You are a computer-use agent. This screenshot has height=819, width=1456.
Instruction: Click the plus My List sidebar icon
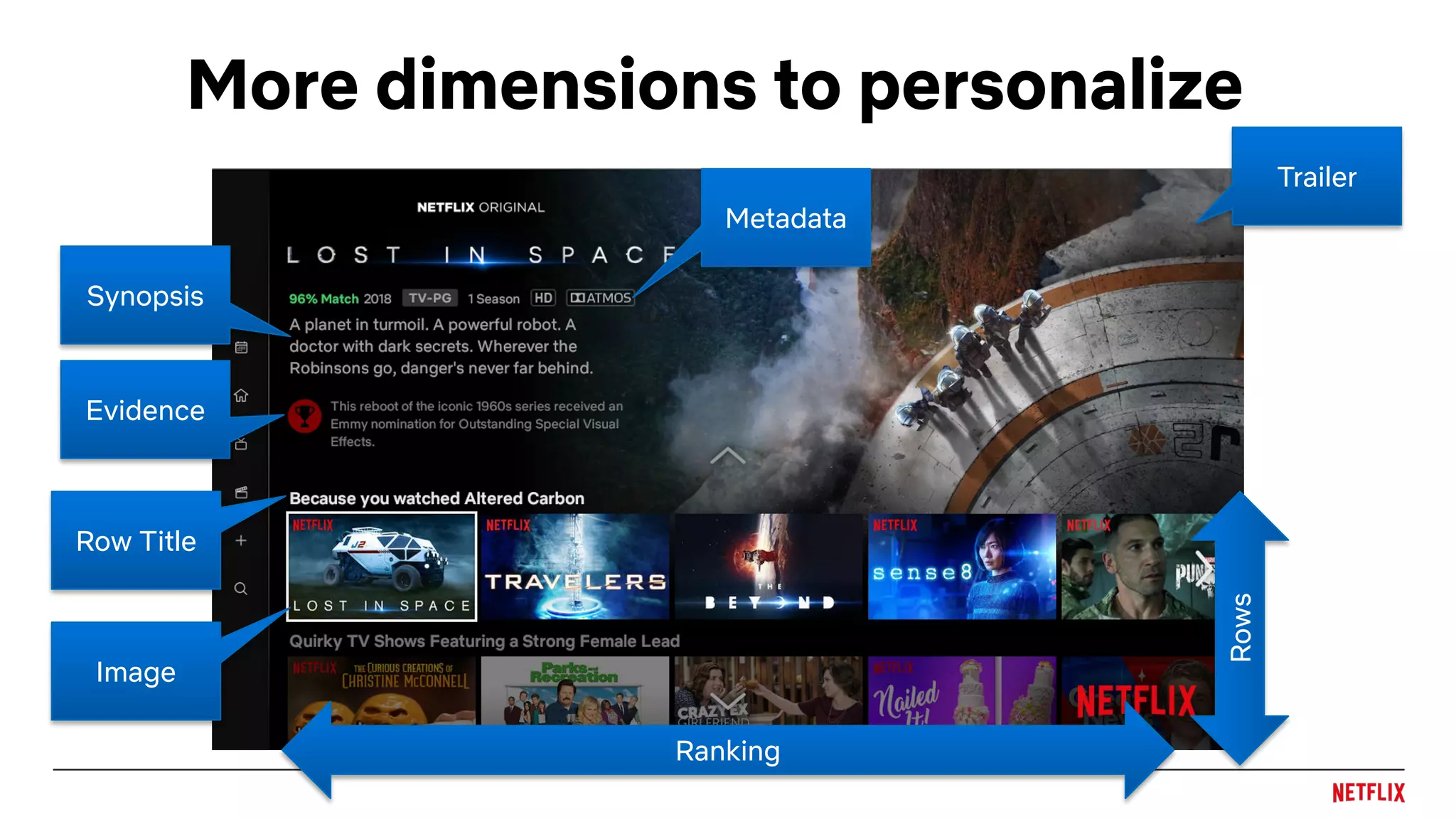[241, 540]
